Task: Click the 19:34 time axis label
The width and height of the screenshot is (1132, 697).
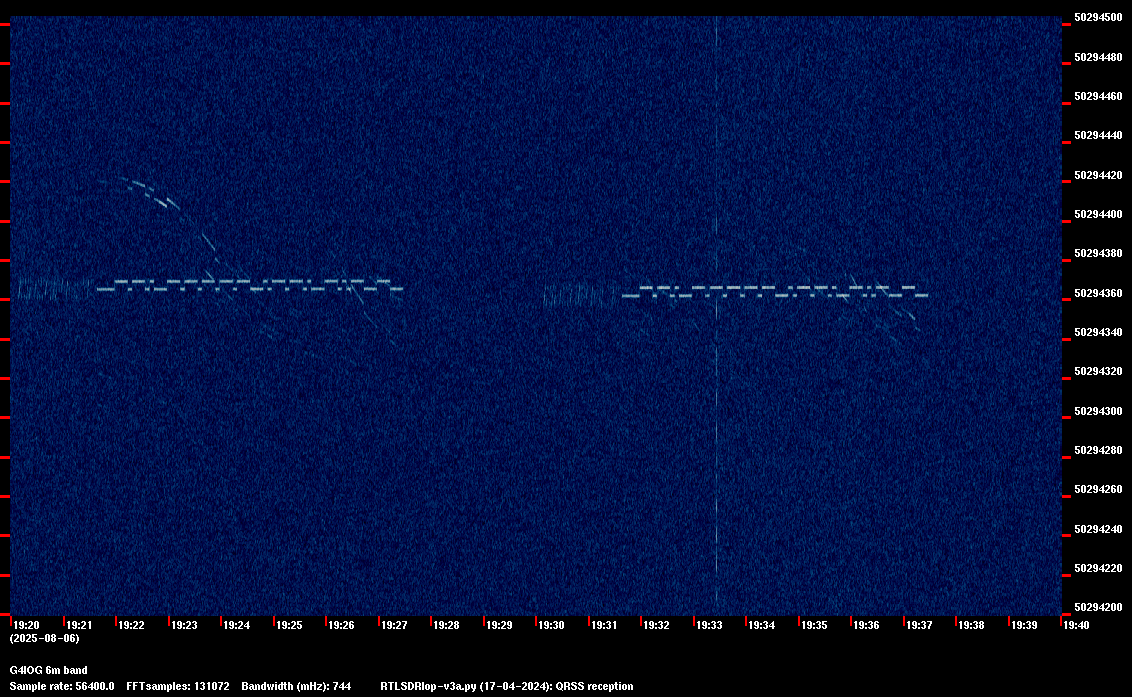Action: (x=762, y=625)
